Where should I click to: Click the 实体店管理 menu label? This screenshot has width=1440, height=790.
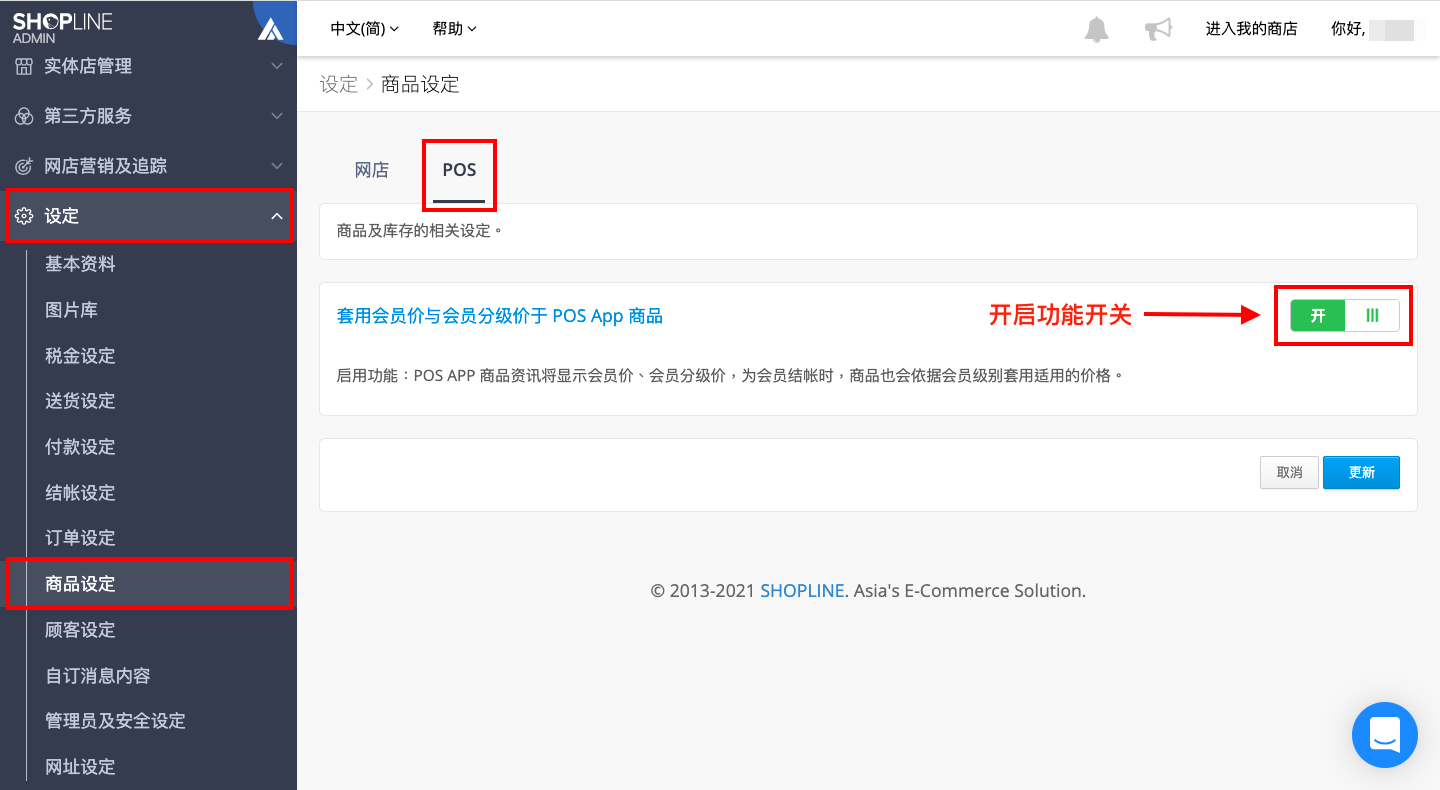[88, 66]
